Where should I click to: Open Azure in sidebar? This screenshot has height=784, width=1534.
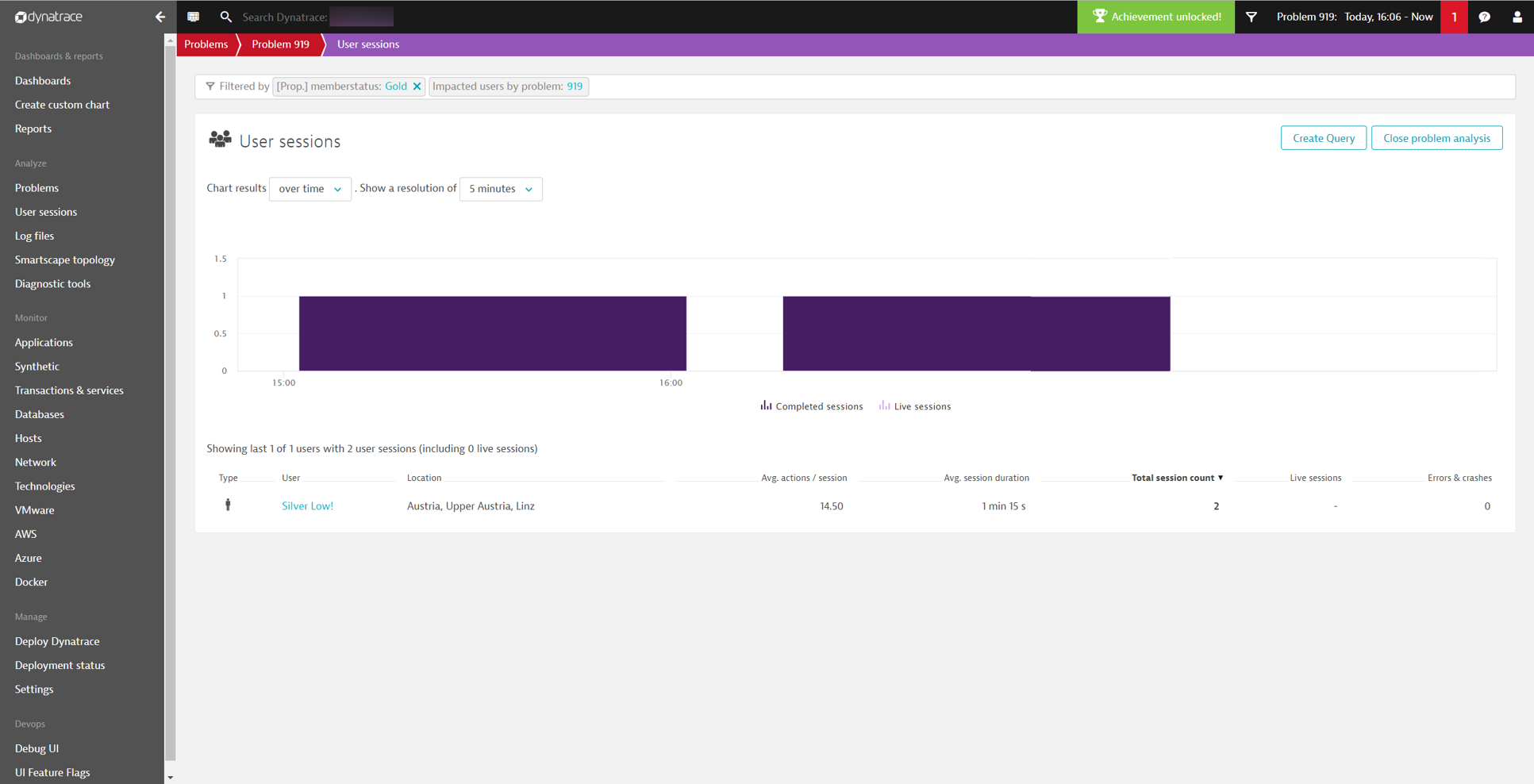29,558
